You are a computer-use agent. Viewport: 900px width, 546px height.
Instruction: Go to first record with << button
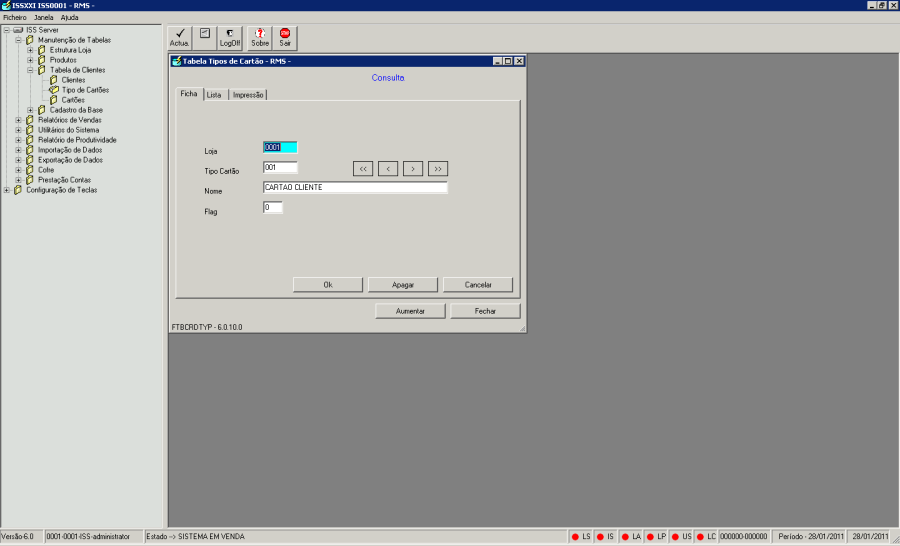(363, 169)
